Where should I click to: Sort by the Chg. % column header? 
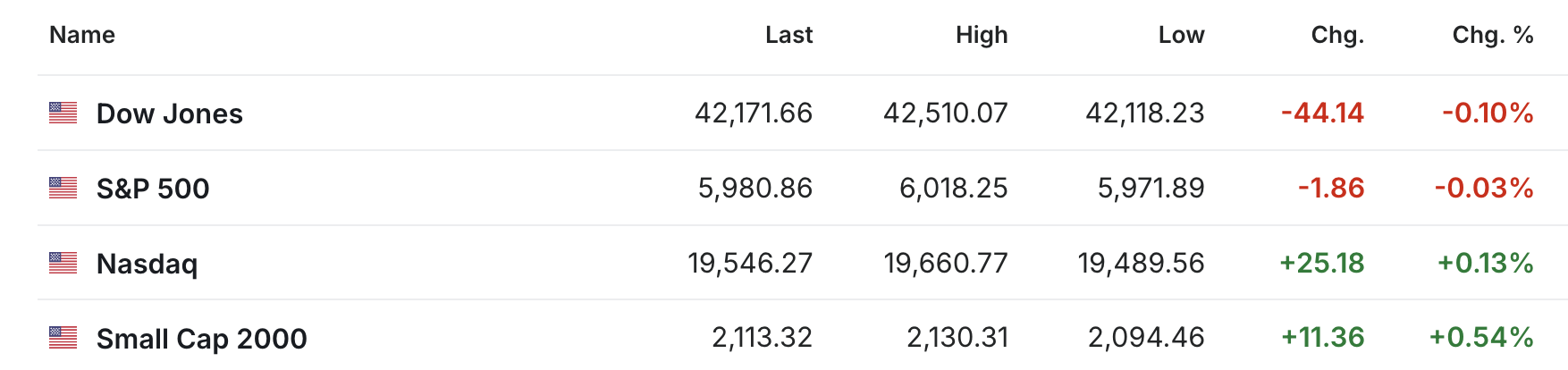pyautogui.click(x=1492, y=35)
